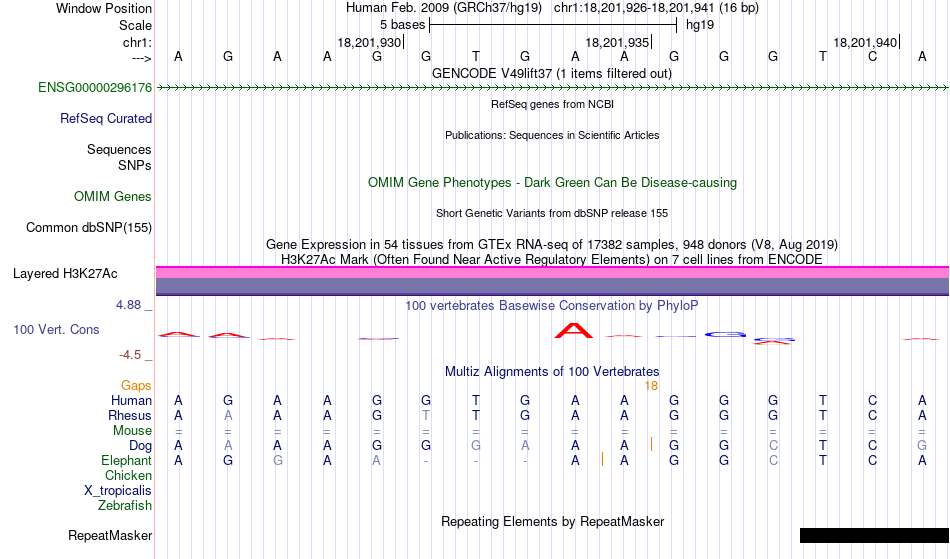
Task: Click the -4.5 conservation lower limit
Action: (x=130, y=355)
